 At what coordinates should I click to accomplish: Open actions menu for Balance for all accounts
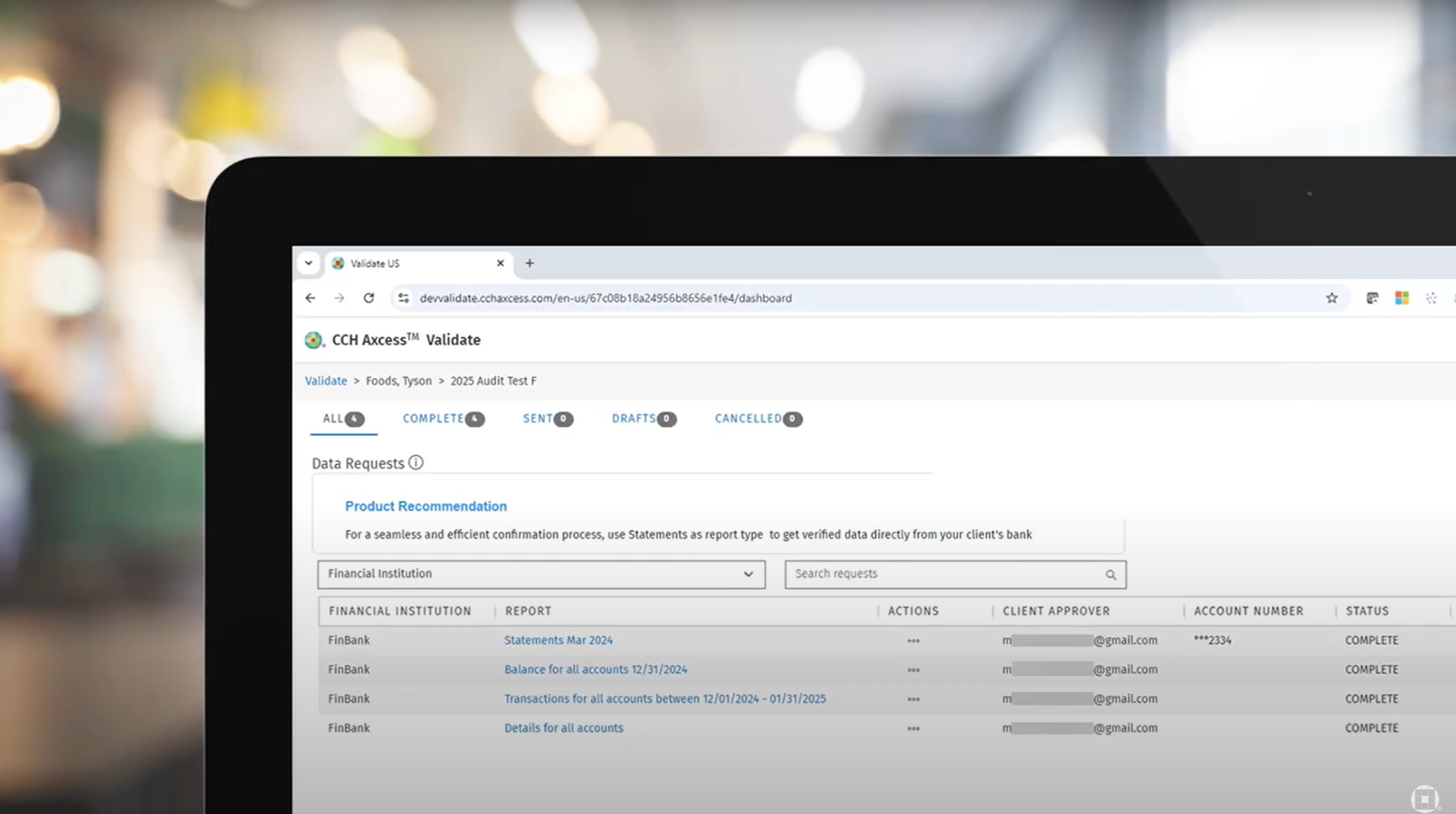click(x=913, y=669)
